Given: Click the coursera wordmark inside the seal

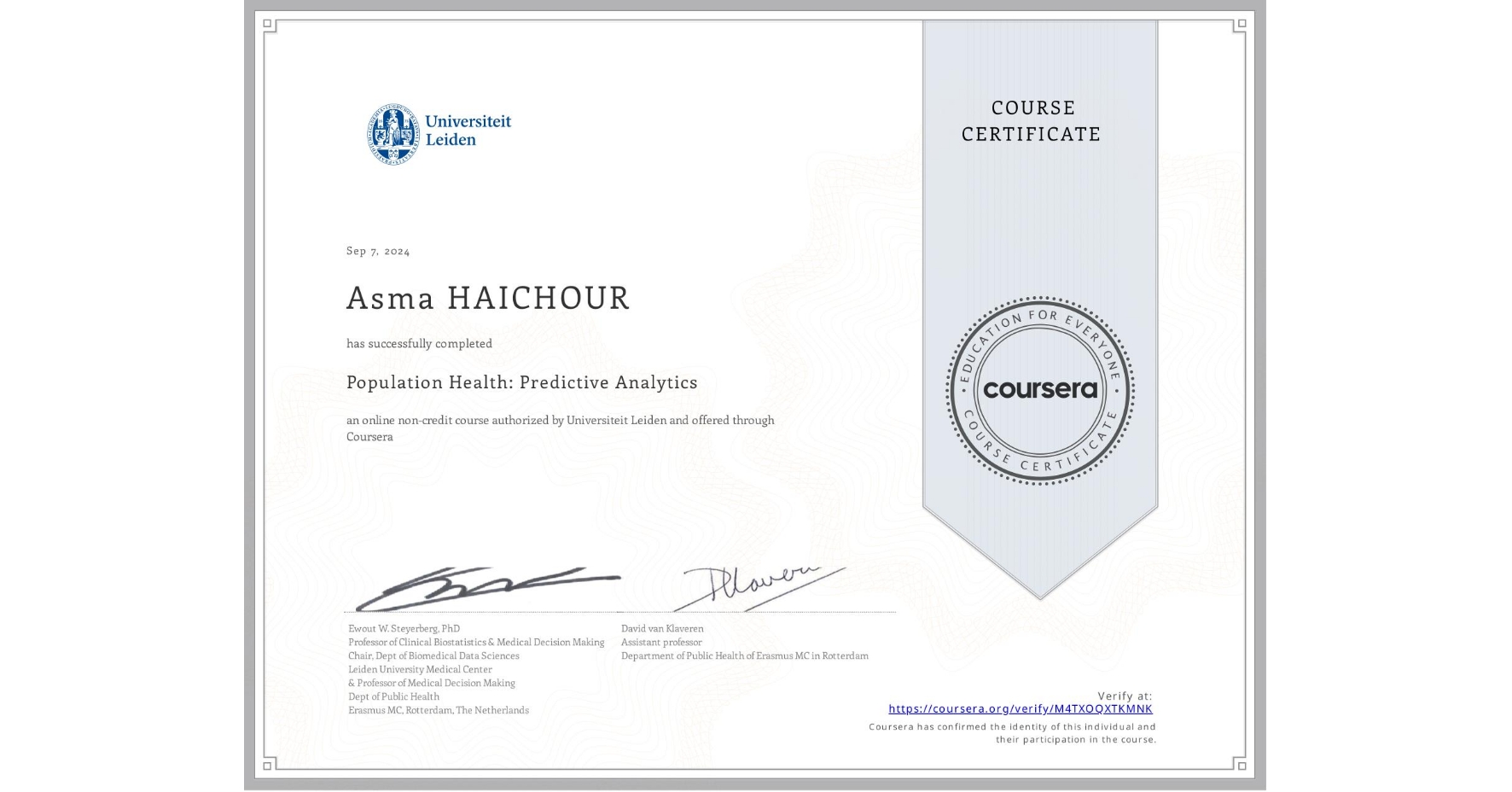Looking at the screenshot, I should [1039, 391].
